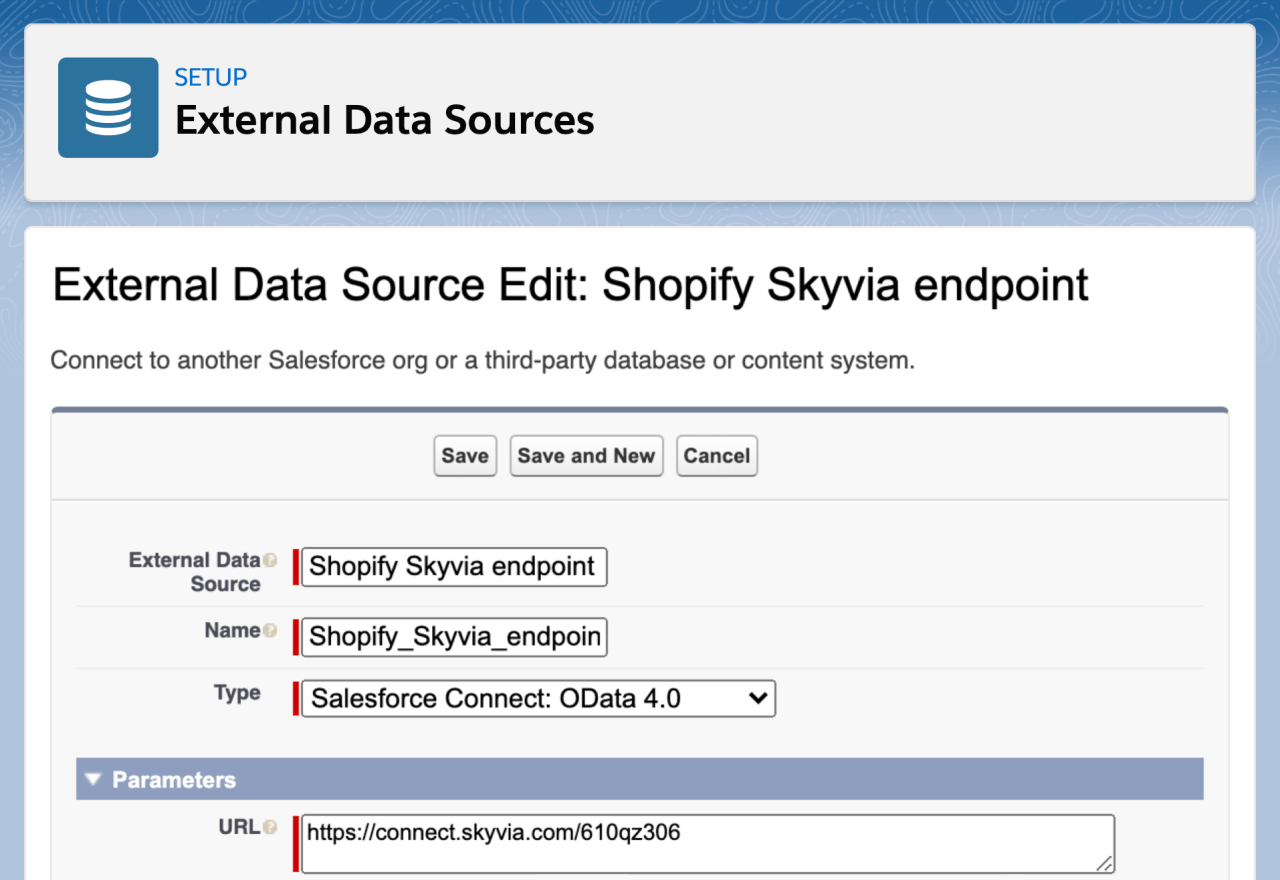The height and width of the screenshot is (880, 1280).
Task: Click the help icon next to URL
Action: [270, 827]
